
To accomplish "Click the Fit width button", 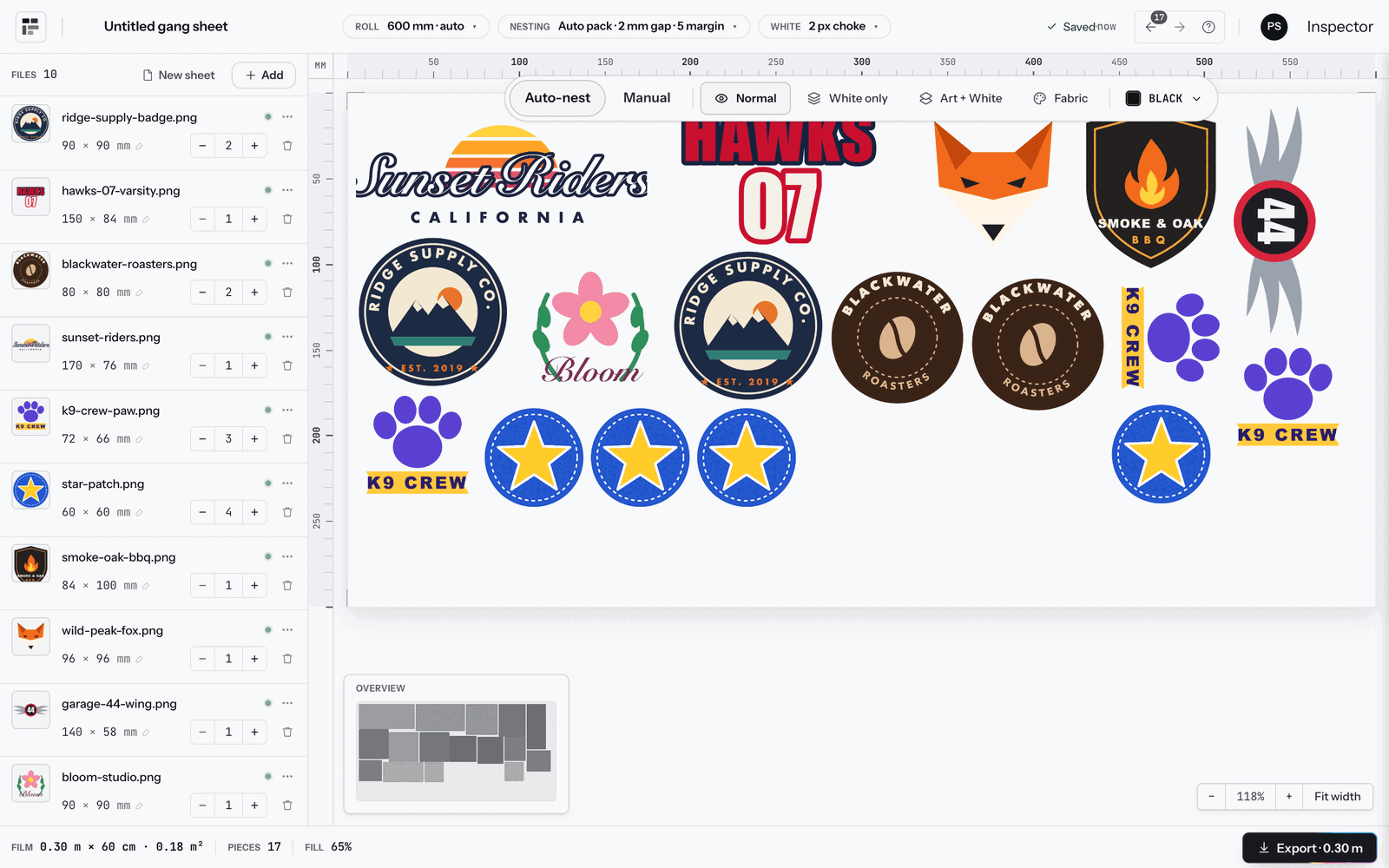I will (x=1337, y=796).
